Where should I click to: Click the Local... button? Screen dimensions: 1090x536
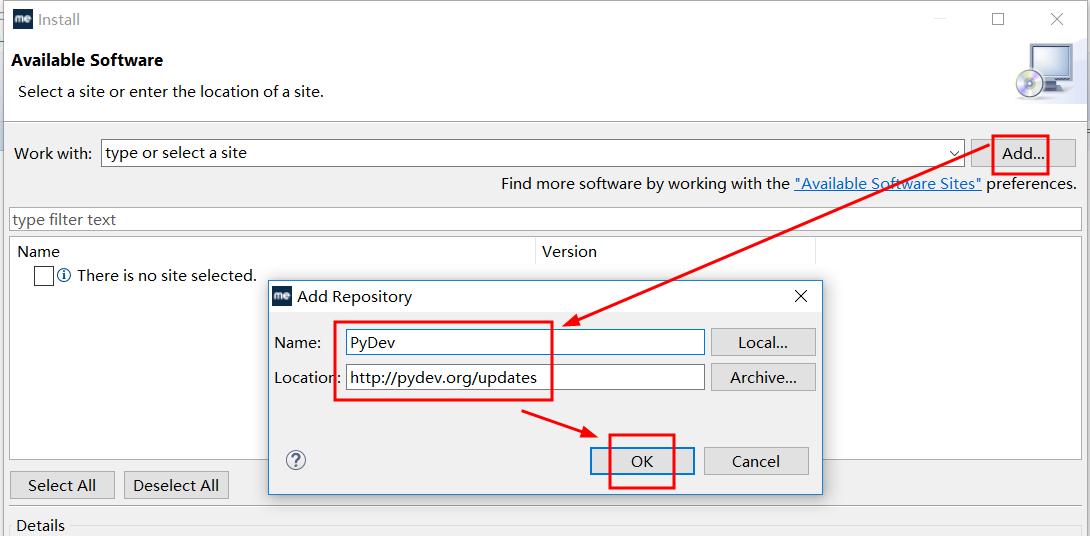point(763,342)
